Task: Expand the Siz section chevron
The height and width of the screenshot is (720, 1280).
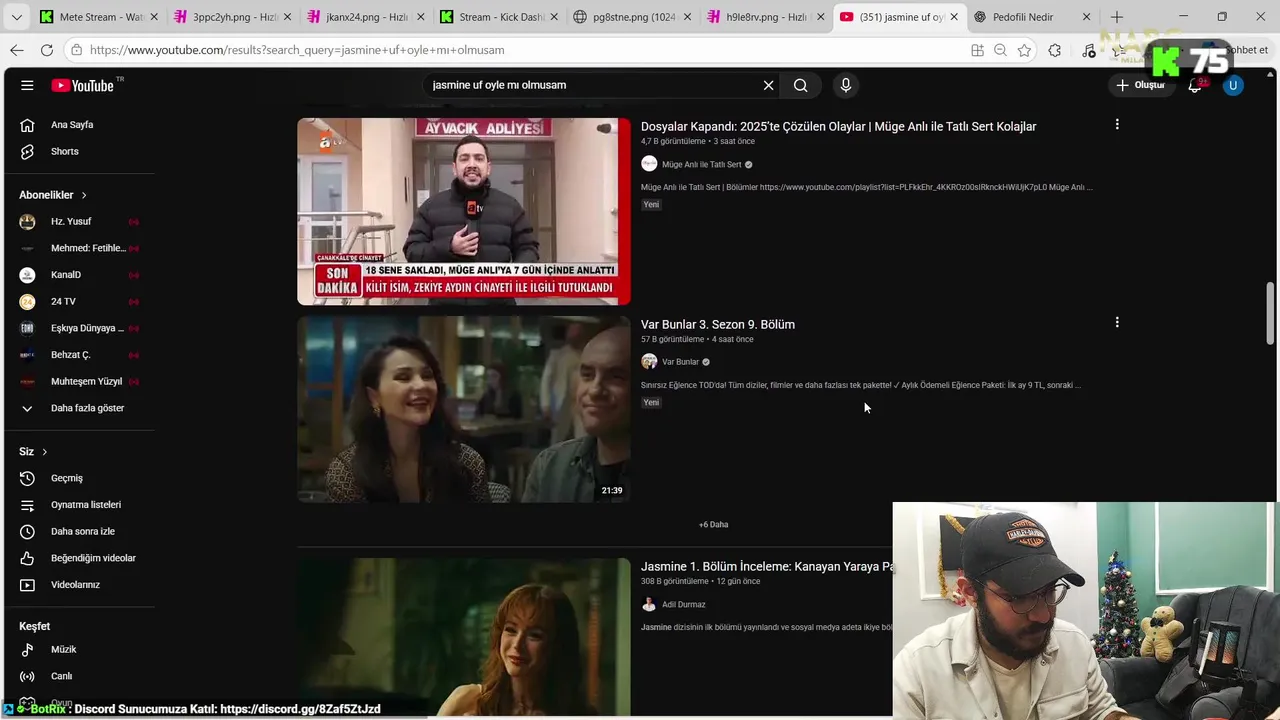Action: click(44, 452)
